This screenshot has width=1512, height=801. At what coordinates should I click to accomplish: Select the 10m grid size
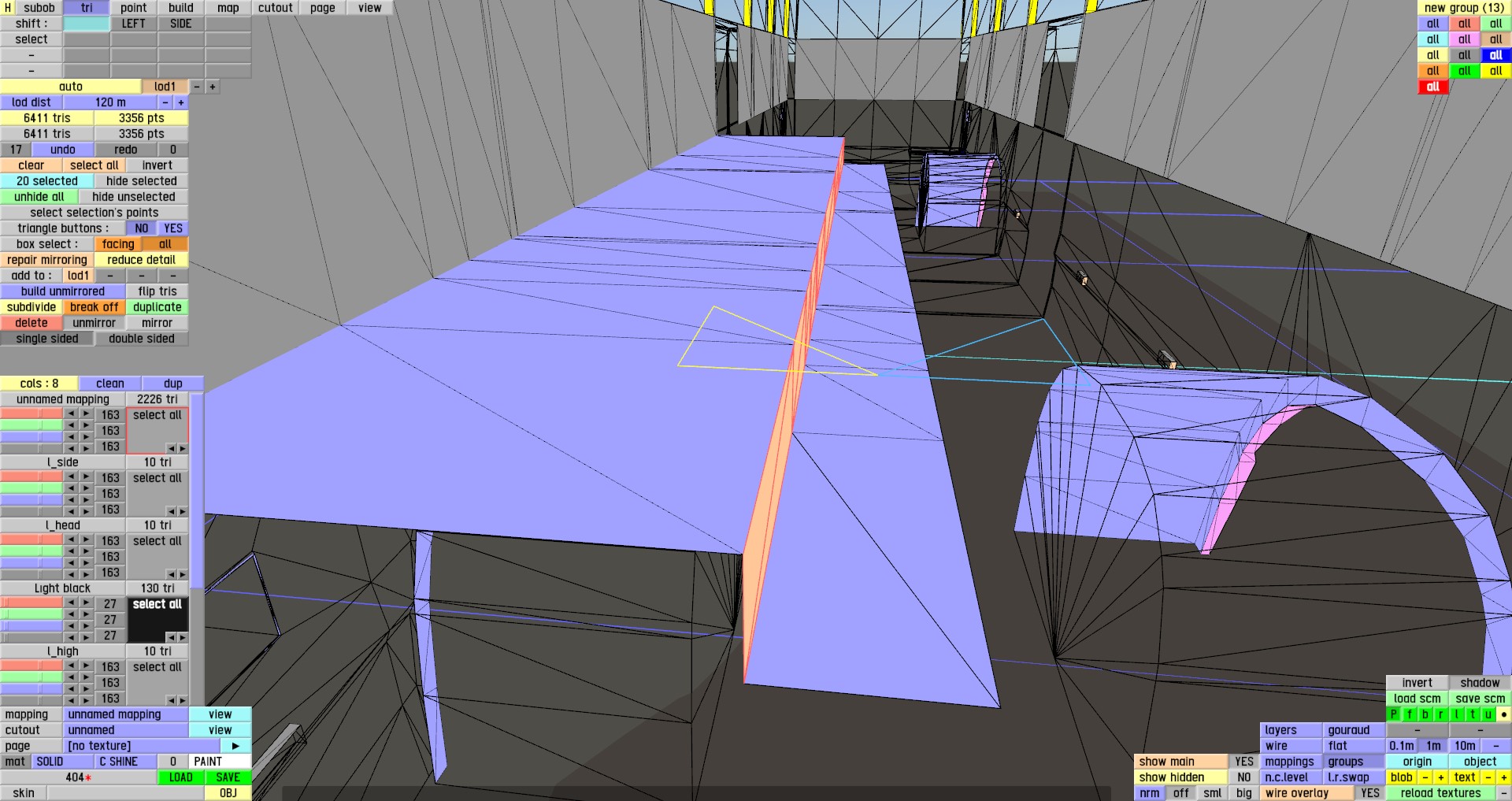click(1465, 746)
